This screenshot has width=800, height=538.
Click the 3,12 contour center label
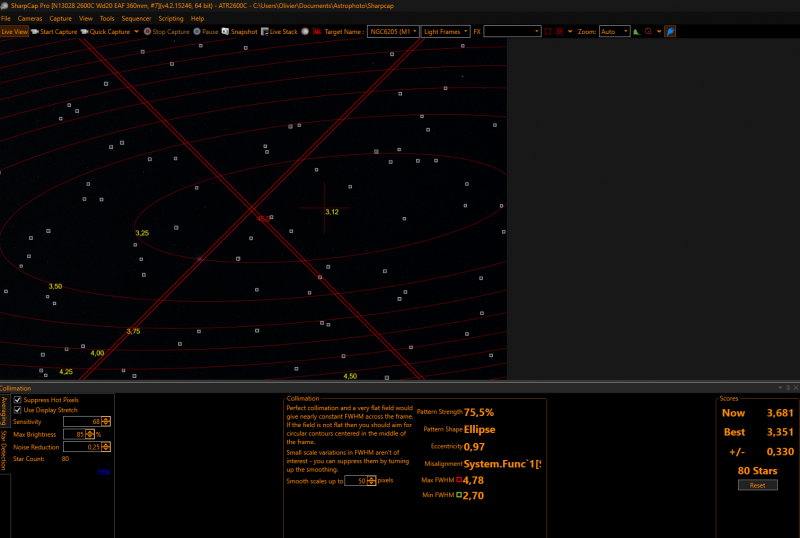(332, 212)
